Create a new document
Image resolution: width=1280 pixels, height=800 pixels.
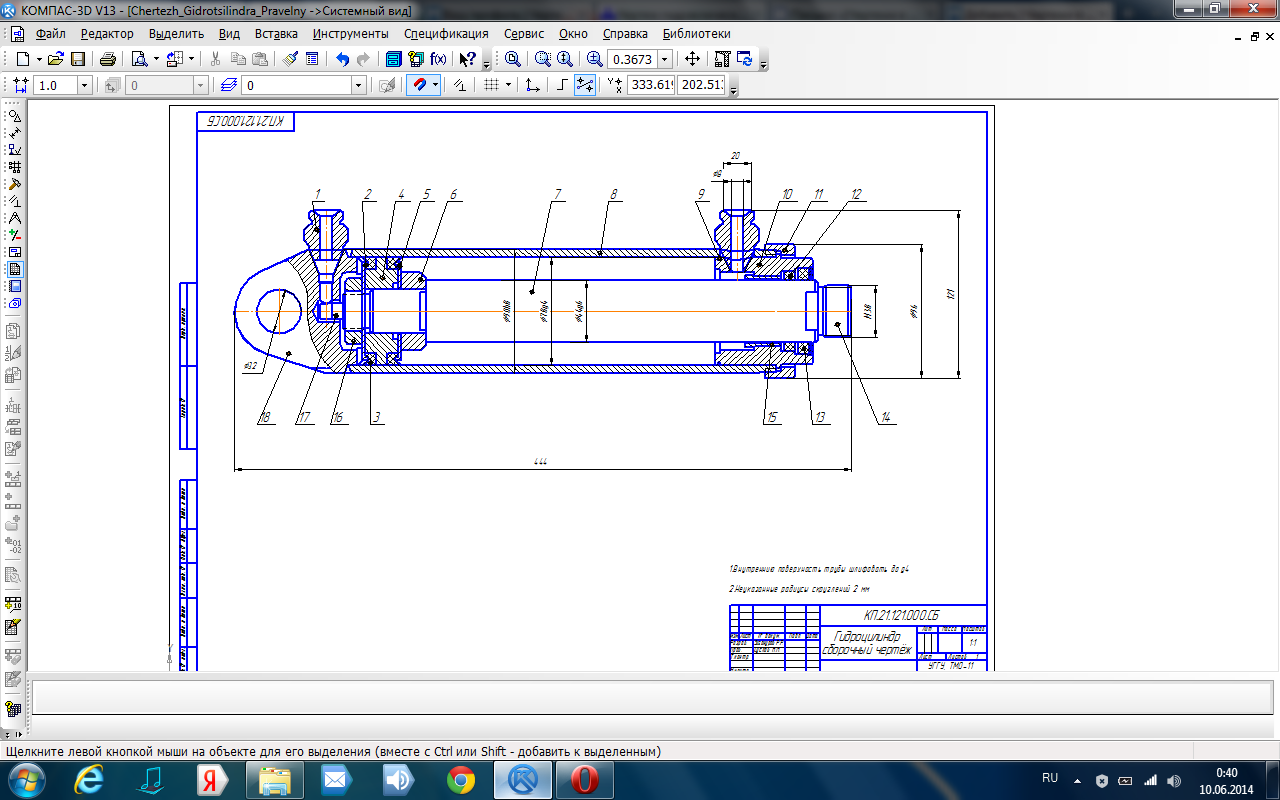pos(21,59)
